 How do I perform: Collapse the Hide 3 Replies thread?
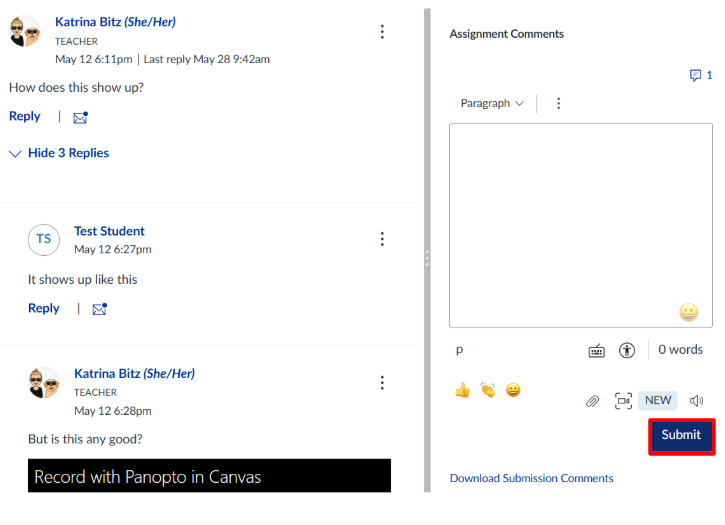[x=59, y=153]
